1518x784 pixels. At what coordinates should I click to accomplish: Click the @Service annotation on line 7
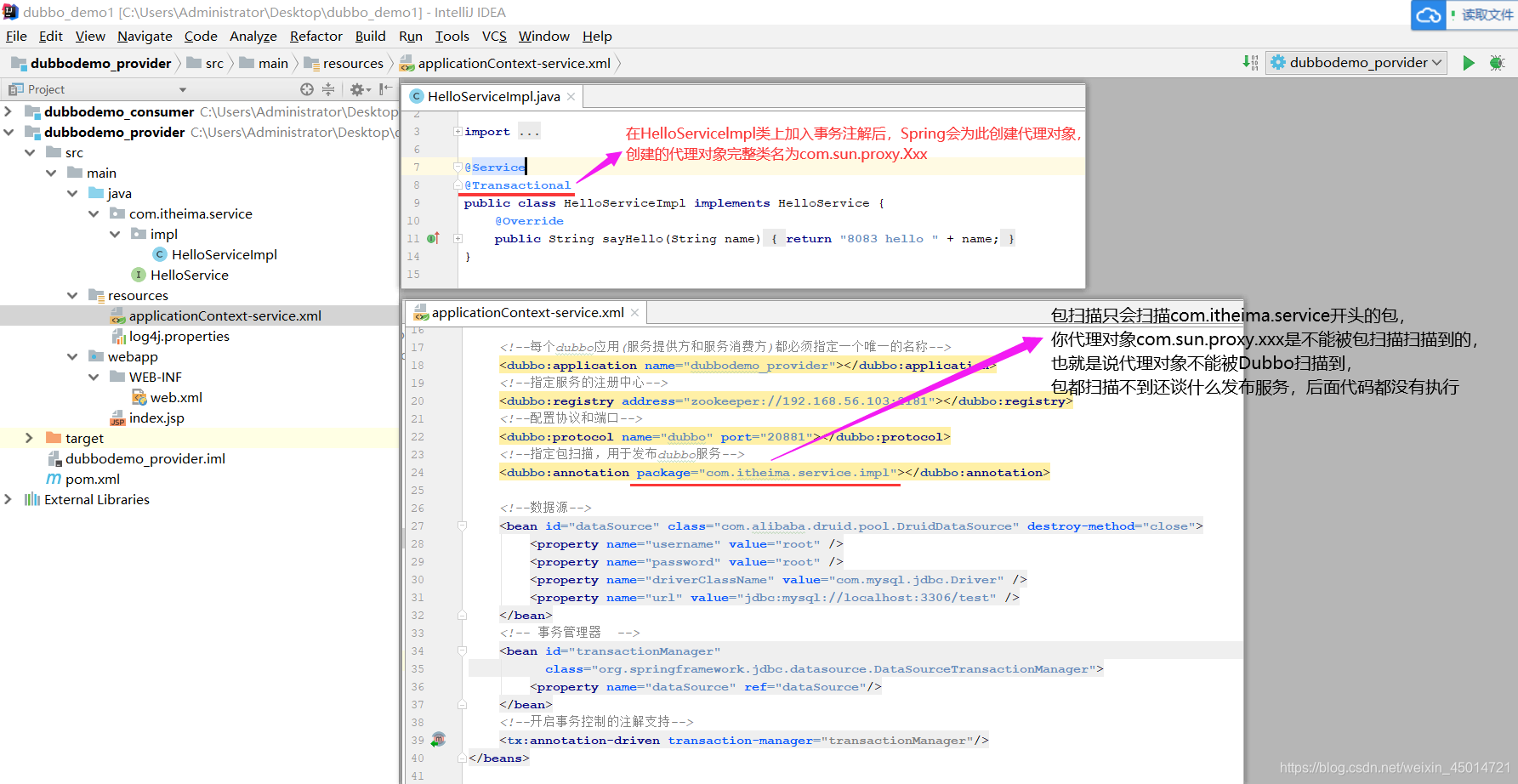coord(495,168)
